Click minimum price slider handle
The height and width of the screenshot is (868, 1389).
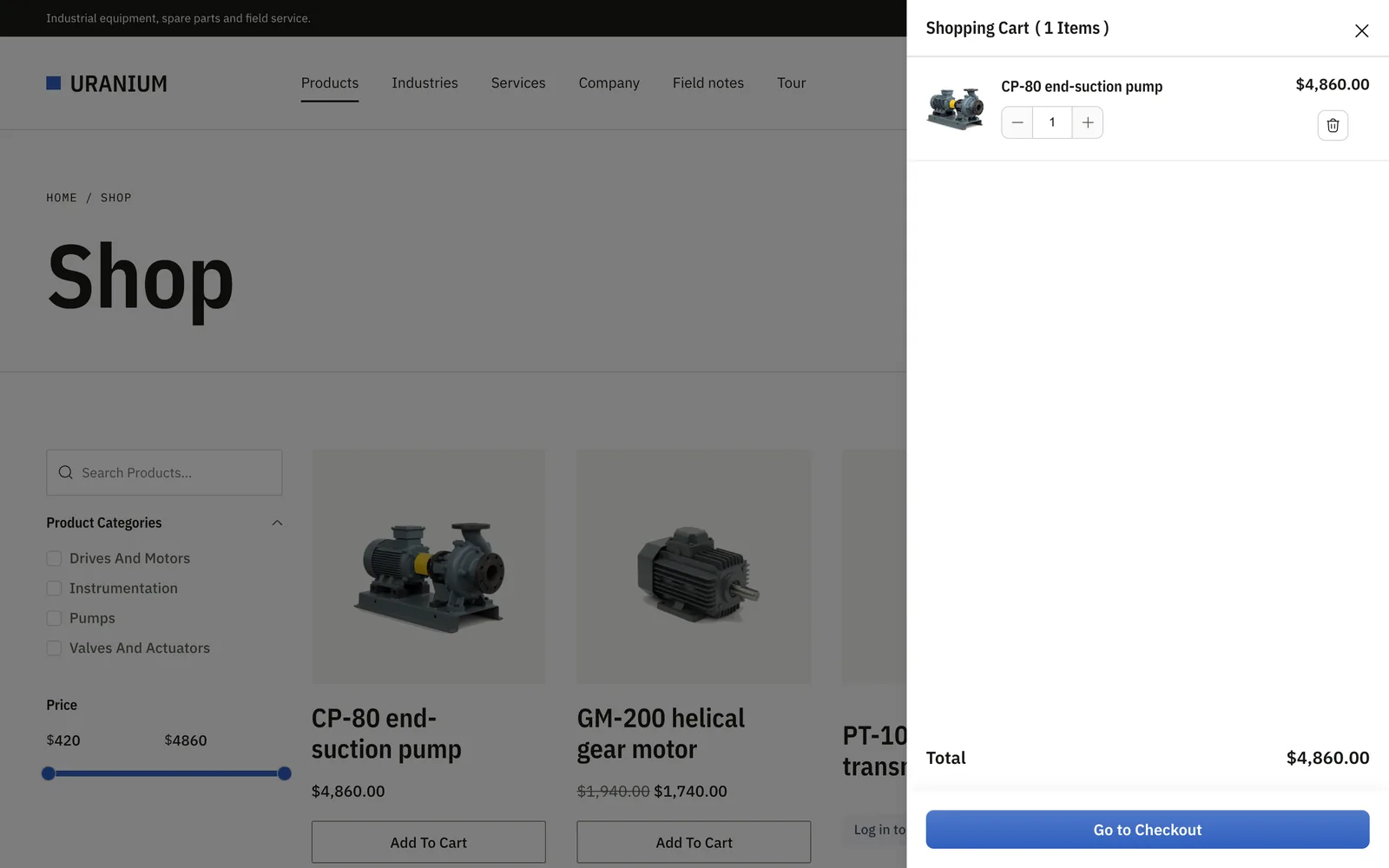click(x=49, y=773)
